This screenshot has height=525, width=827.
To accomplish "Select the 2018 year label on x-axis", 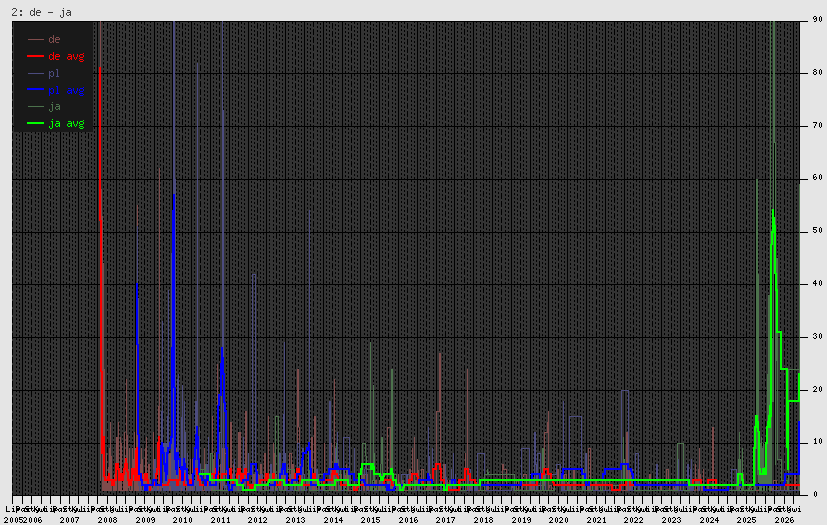I will coord(484,520).
